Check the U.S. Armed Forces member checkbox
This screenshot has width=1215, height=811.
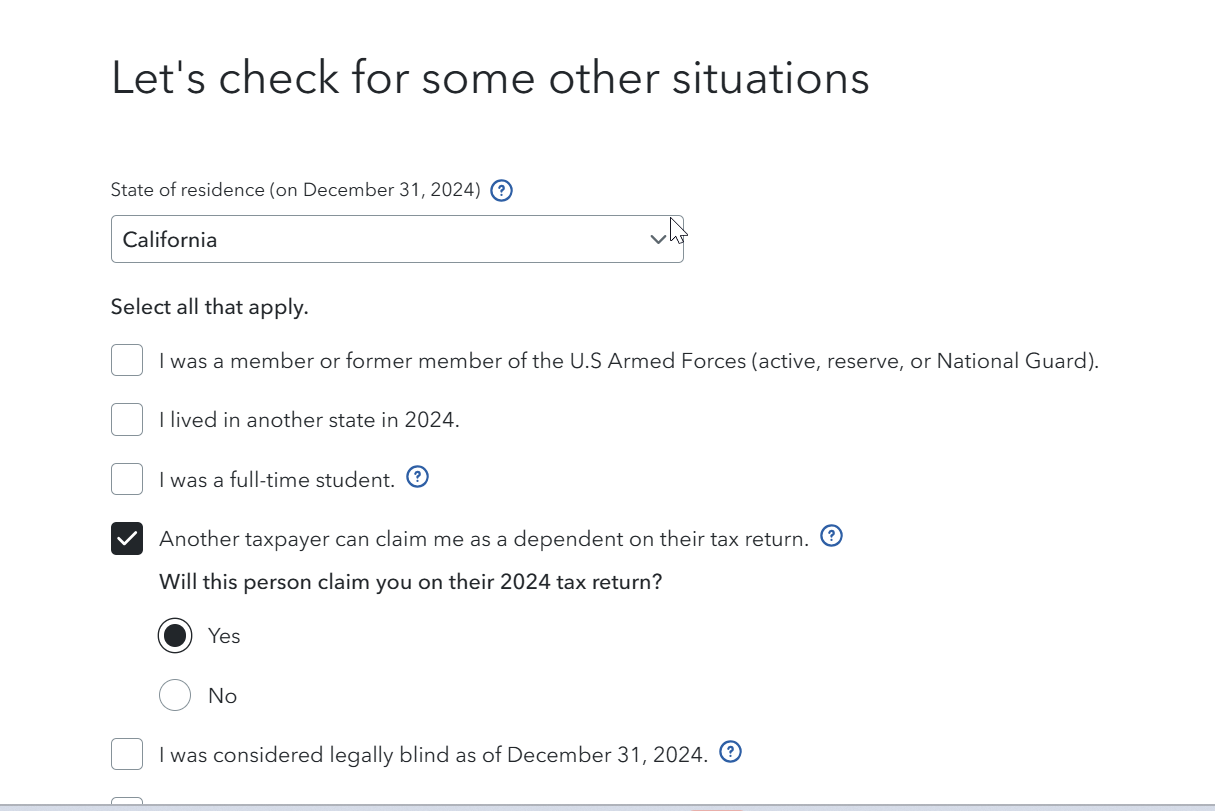point(127,360)
